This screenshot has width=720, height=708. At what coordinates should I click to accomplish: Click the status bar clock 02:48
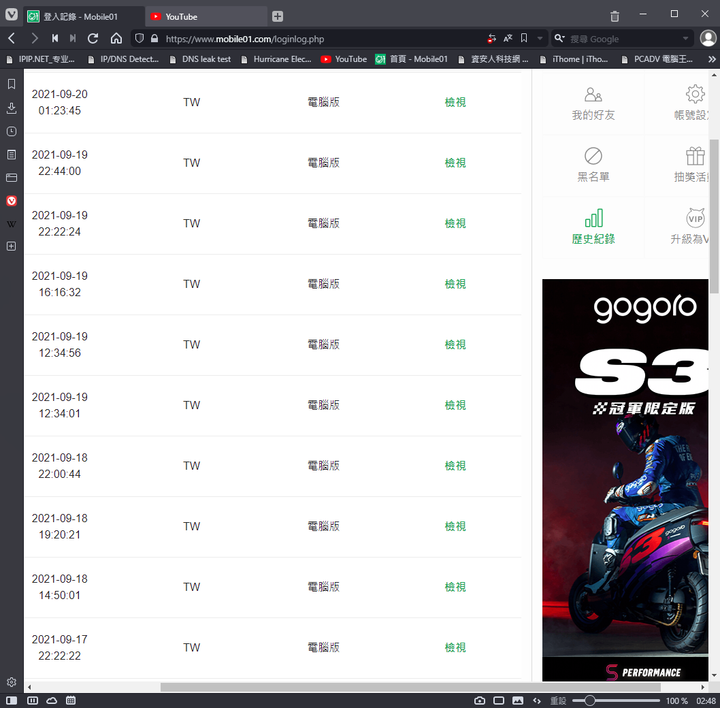click(x=706, y=701)
